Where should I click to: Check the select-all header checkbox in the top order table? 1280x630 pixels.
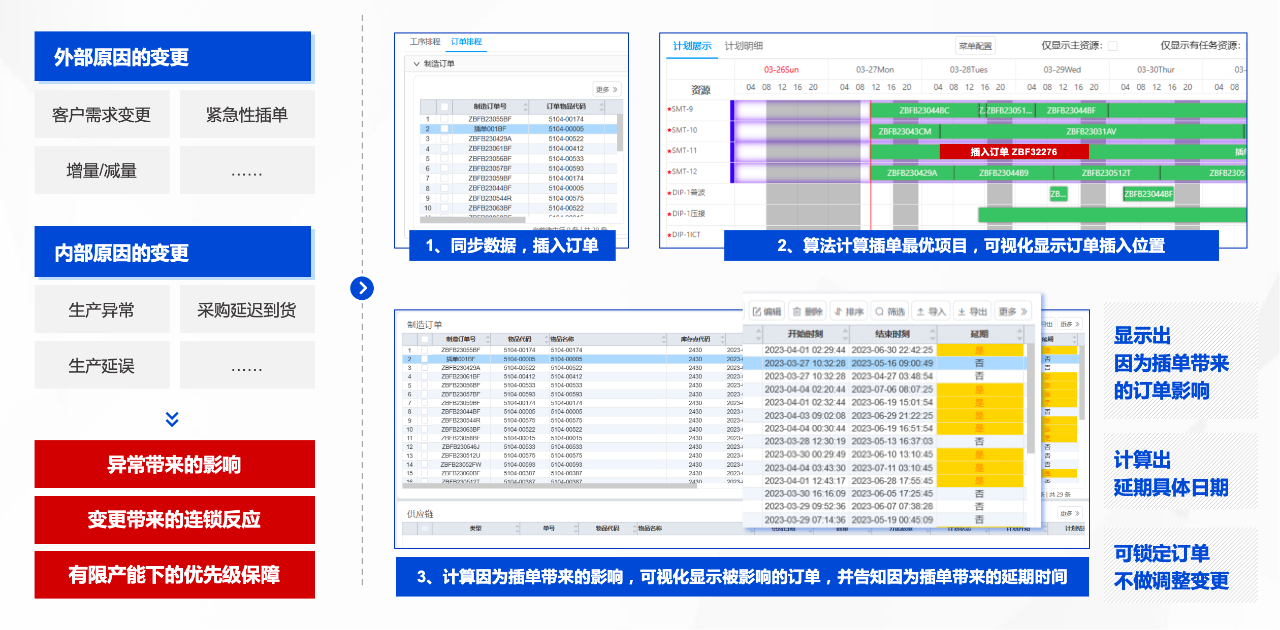pyautogui.click(x=444, y=106)
